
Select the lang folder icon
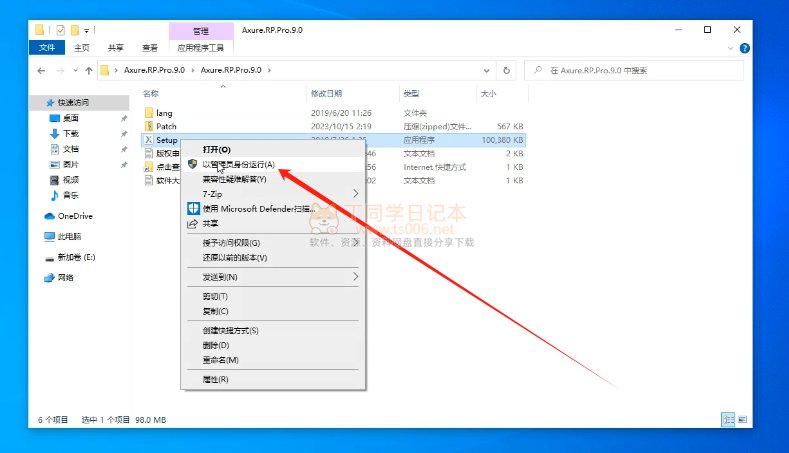tap(149, 113)
